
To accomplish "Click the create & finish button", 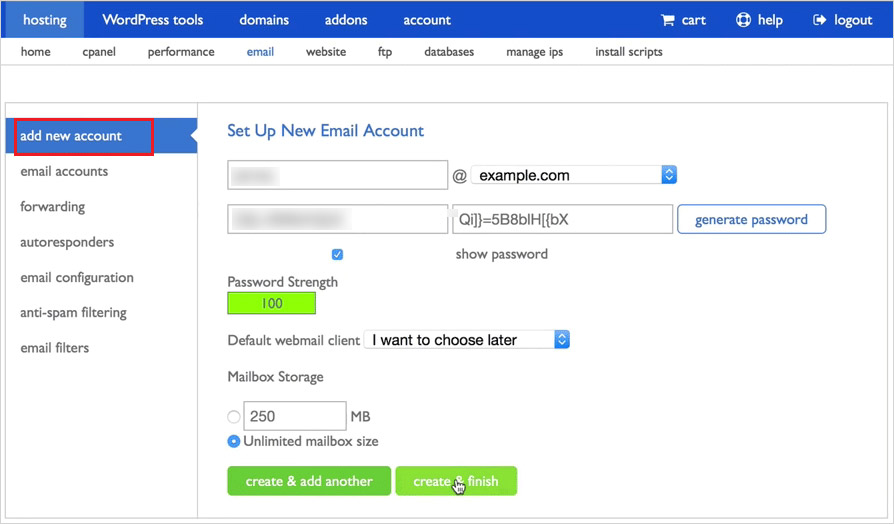I will [x=456, y=481].
